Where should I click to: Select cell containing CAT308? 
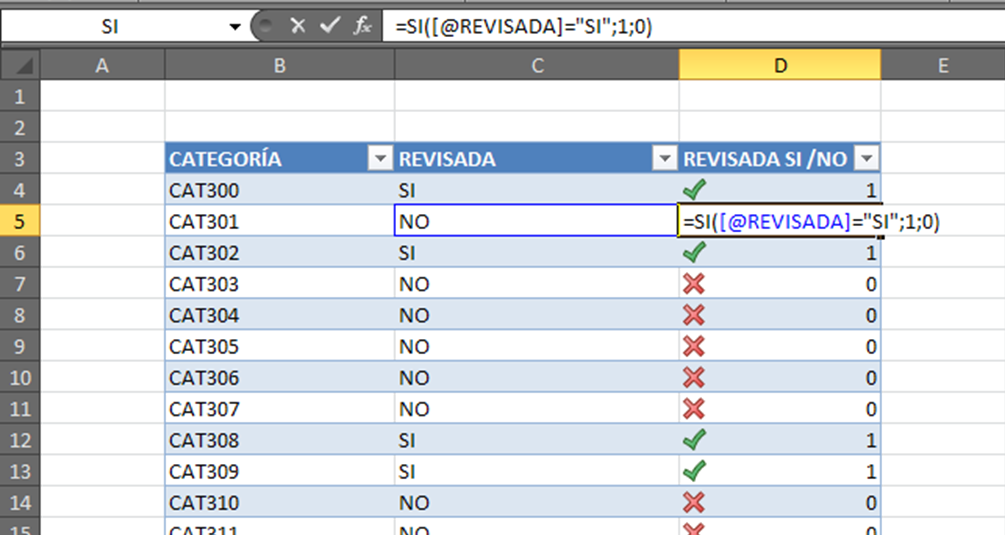coord(279,441)
